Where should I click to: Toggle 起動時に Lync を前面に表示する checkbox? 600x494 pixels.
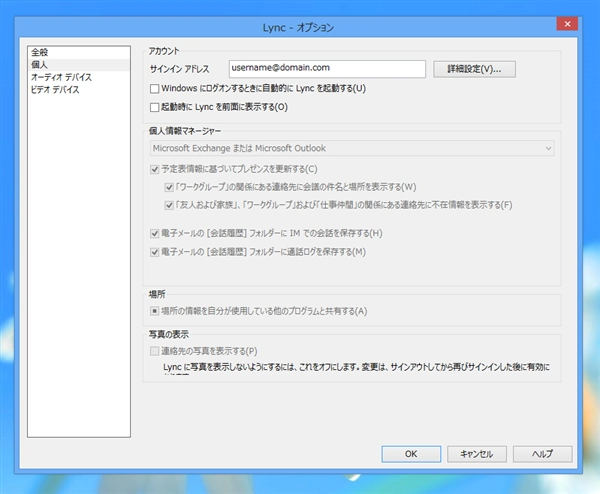tap(155, 107)
